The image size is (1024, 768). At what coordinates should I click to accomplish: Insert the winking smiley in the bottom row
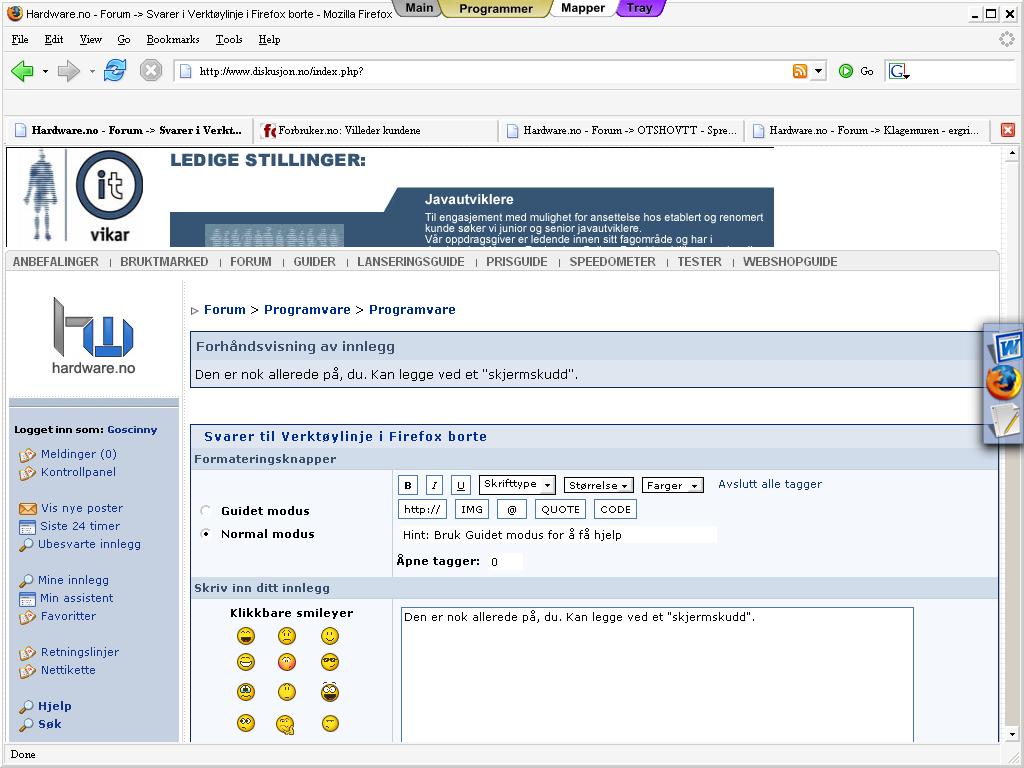click(330, 723)
